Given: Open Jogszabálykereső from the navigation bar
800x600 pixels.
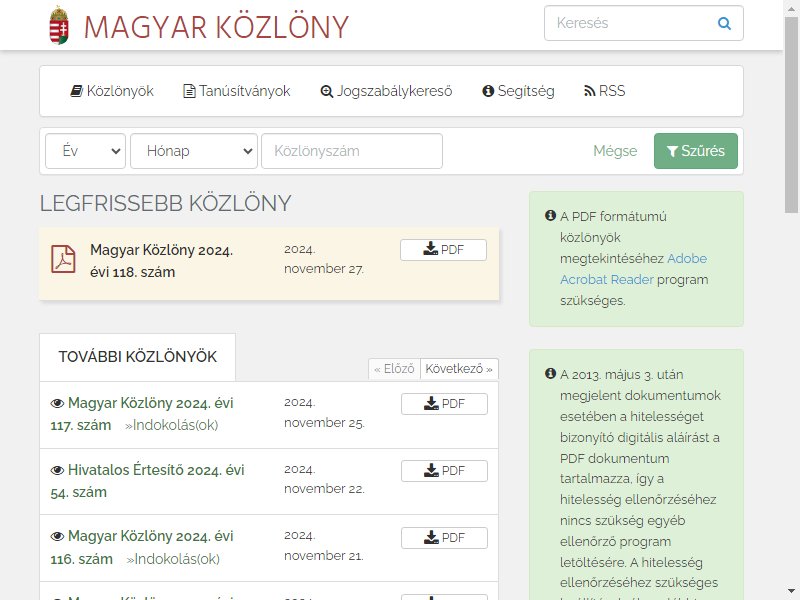Looking at the screenshot, I should pyautogui.click(x=386, y=91).
